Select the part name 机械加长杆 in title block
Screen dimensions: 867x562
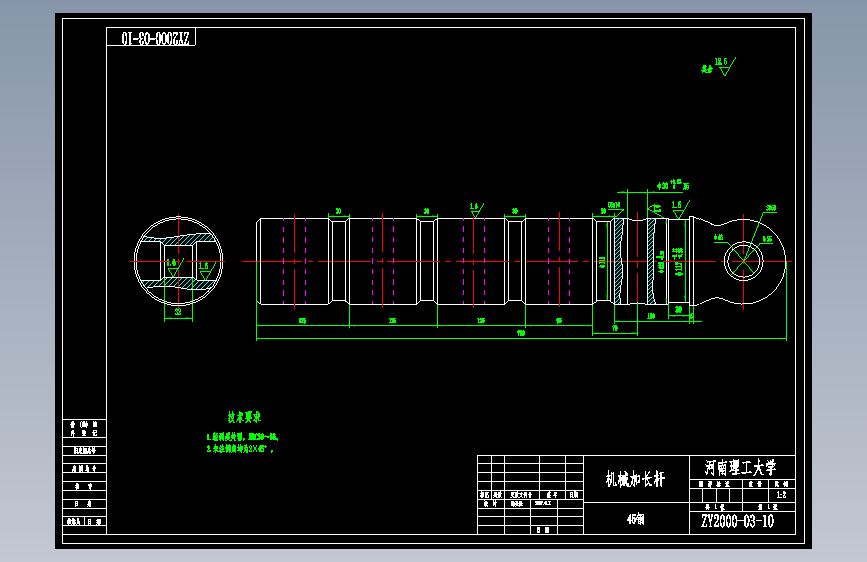pyautogui.click(x=635, y=479)
